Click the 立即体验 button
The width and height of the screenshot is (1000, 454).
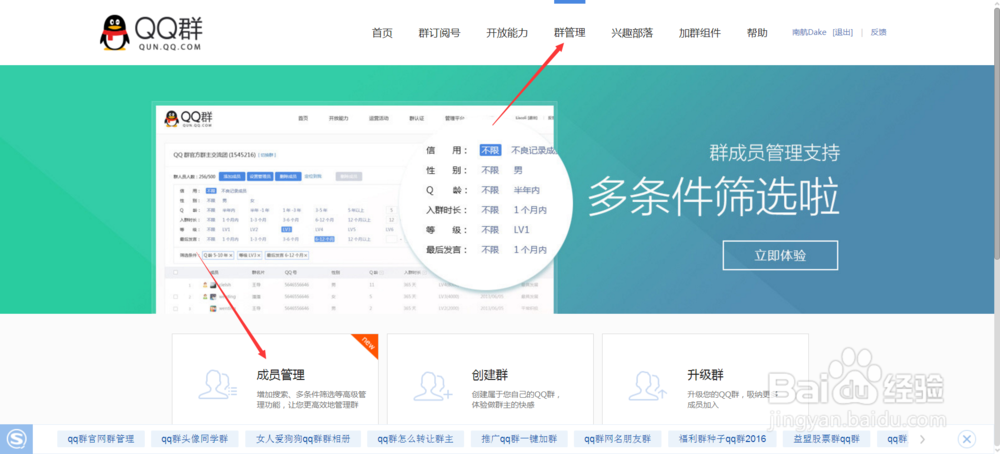pyautogui.click(x=780, y=255)
